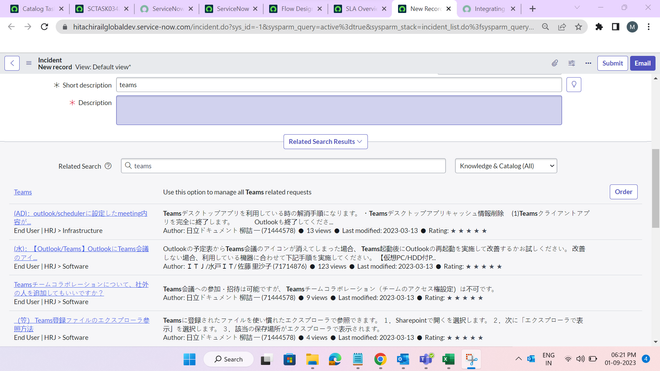The image size is (660, 371).
Task: Open the Teams登録ファイルのエクスプローラ article link
Action: [x=82, y=324]
